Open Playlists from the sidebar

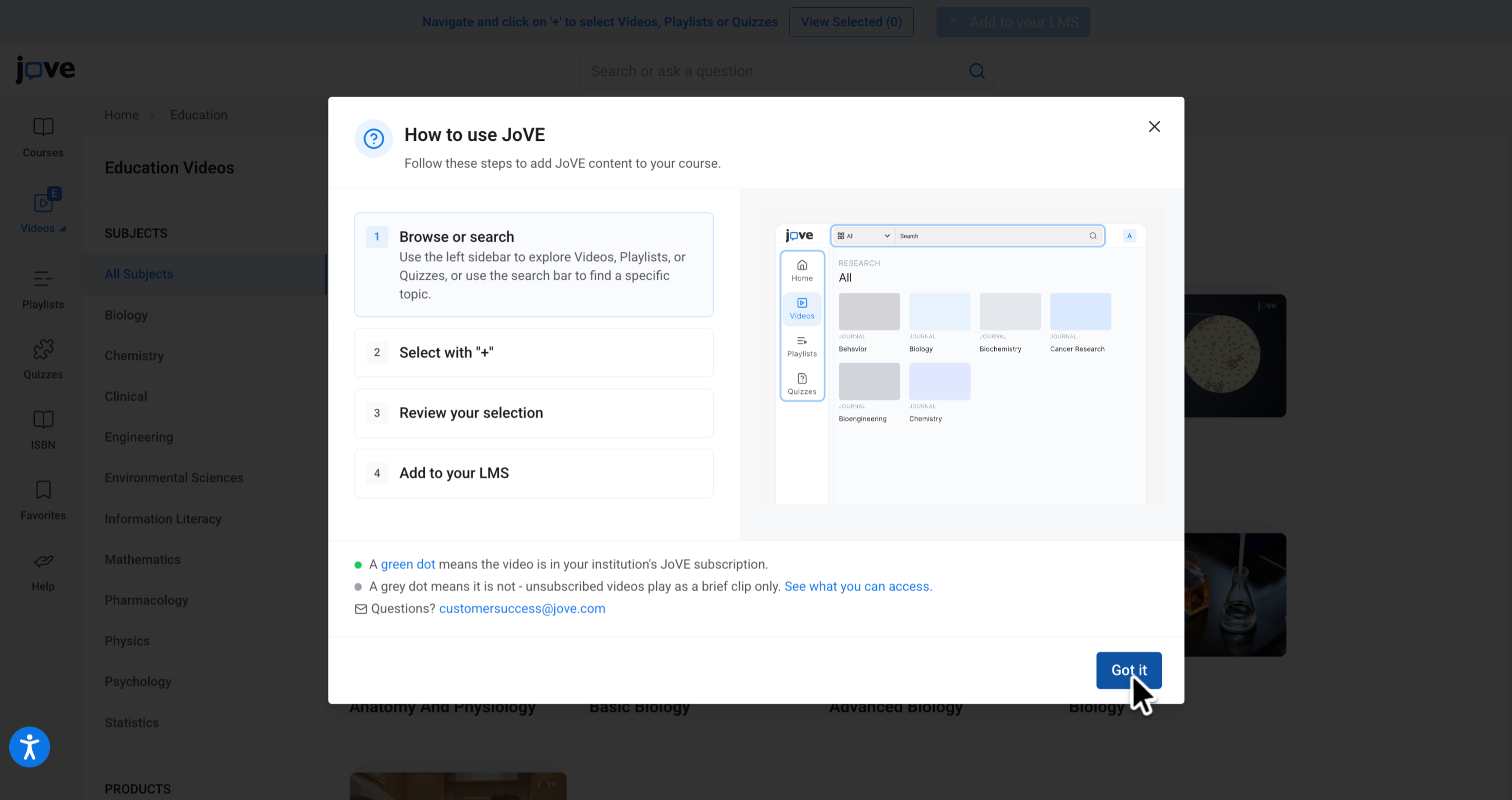(x=43, y=290)
